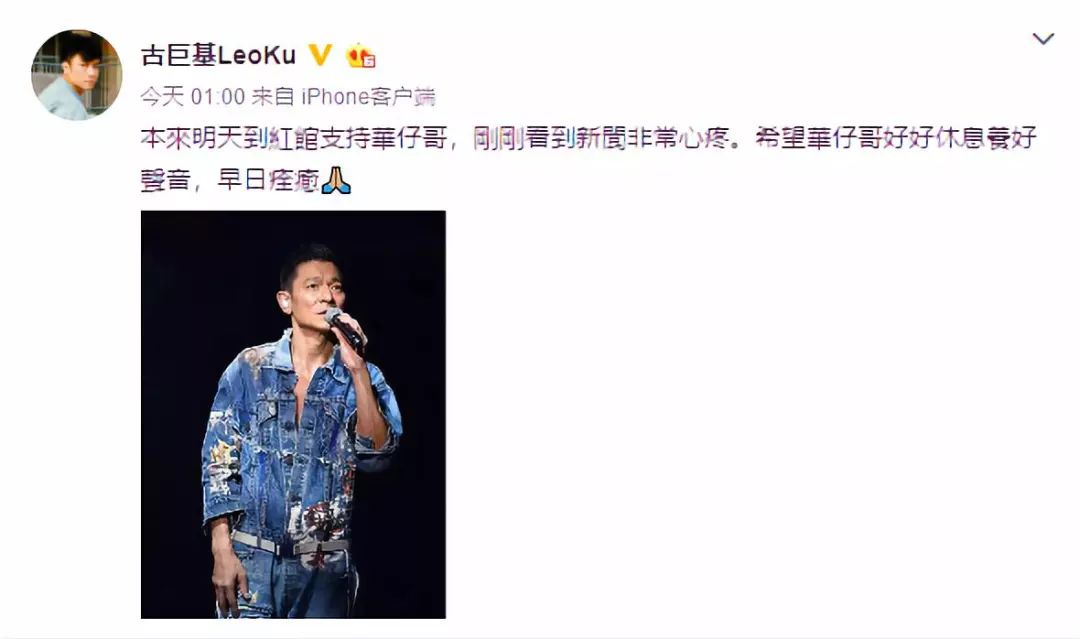Click the membership crown badge icon
The height and width of the screenshot is (639, 1080).
(360, 55)
